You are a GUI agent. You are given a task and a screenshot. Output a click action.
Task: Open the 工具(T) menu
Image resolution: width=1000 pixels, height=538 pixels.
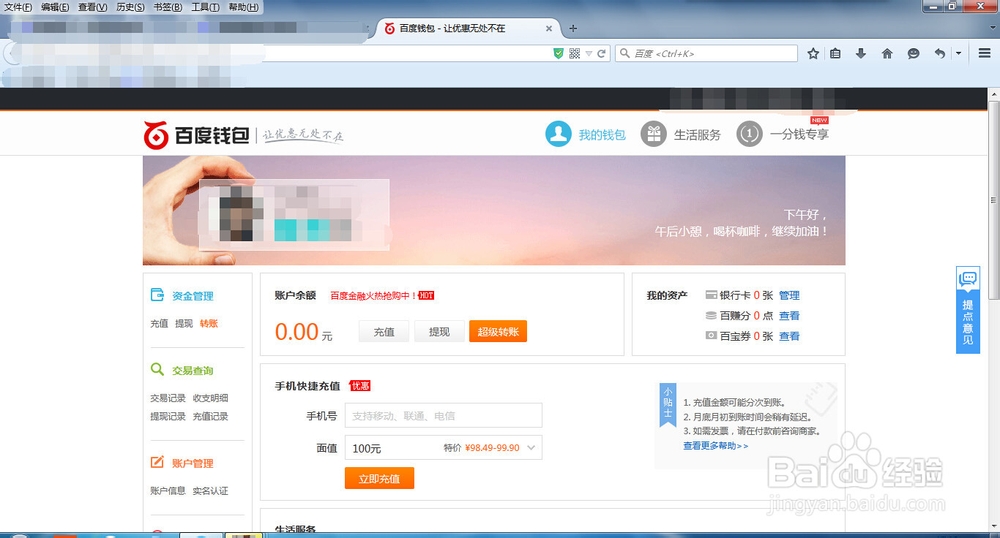pyautogui.click(x=205, y=8)
